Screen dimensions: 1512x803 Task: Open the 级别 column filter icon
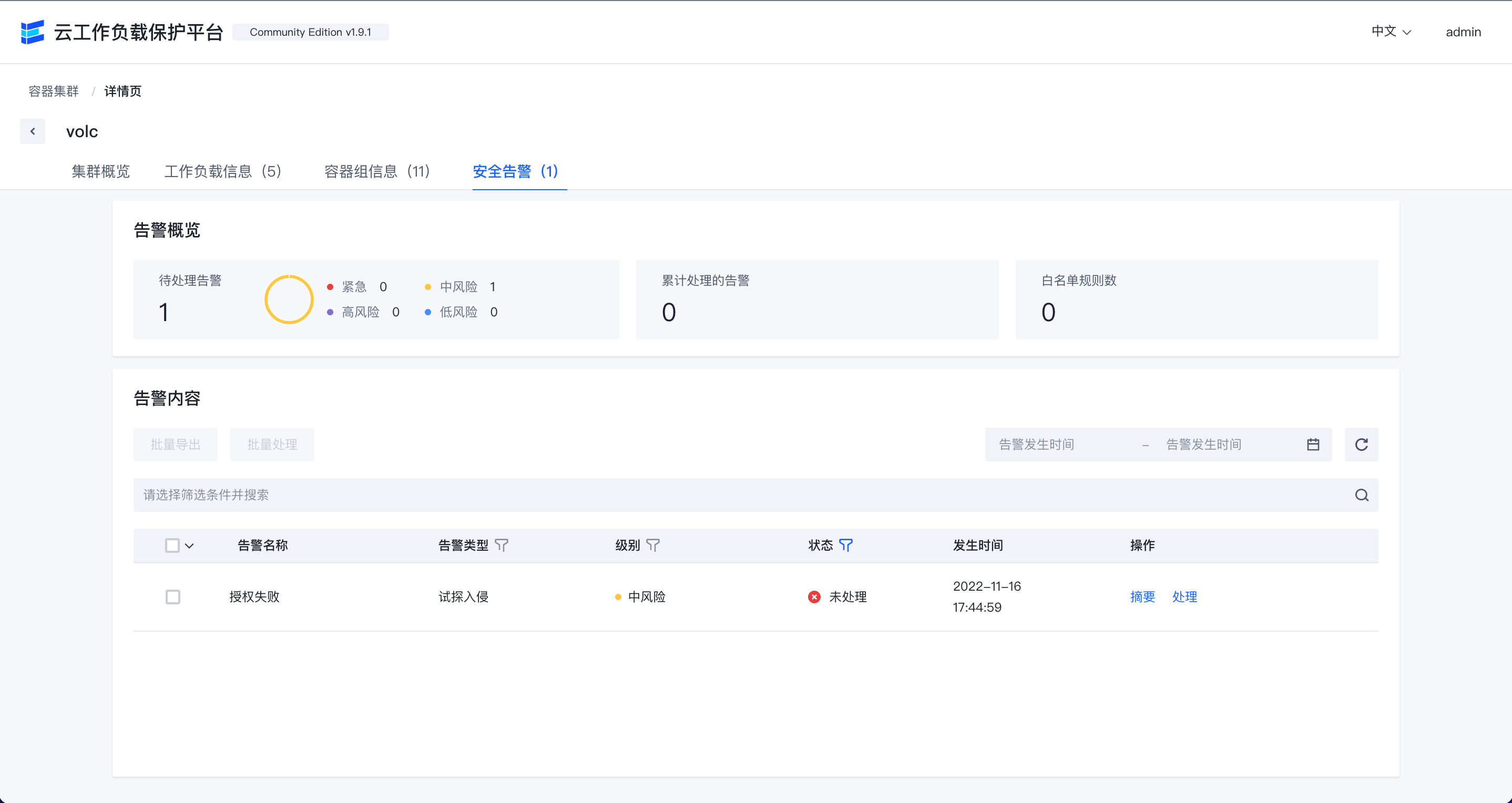click(x=653, y=545)
